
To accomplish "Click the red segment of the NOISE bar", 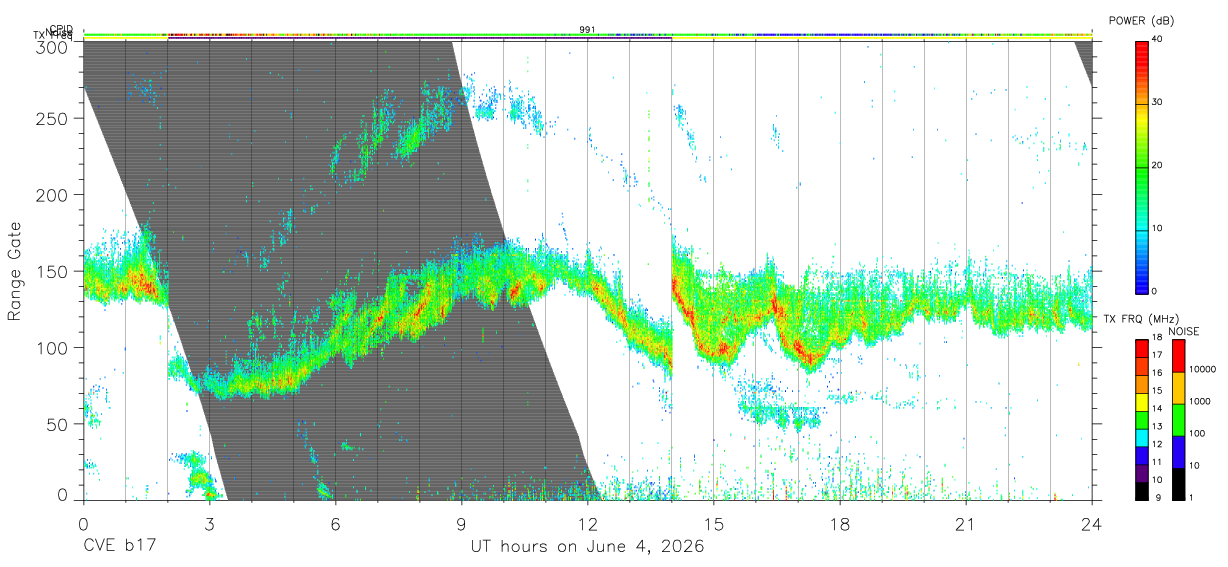I will (x=1178, y=356).
